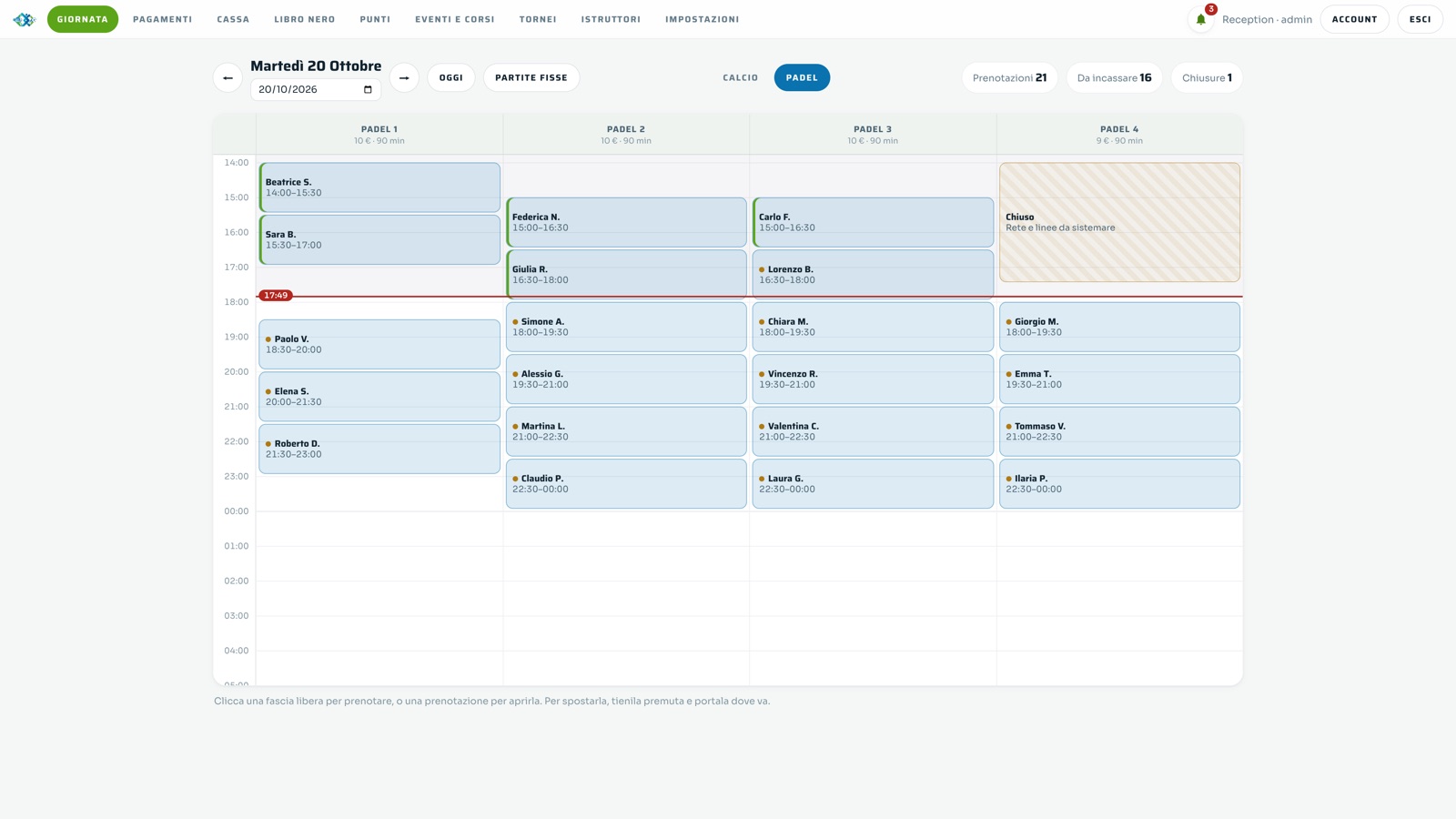This screenshot has height=819, width=1456.
Task: Open the Libro Nero section
Action: [305, 19]
